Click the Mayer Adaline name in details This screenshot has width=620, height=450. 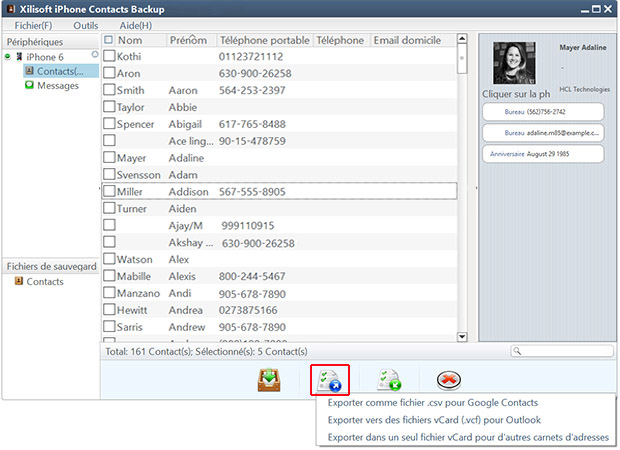click(x=582, y=47)
